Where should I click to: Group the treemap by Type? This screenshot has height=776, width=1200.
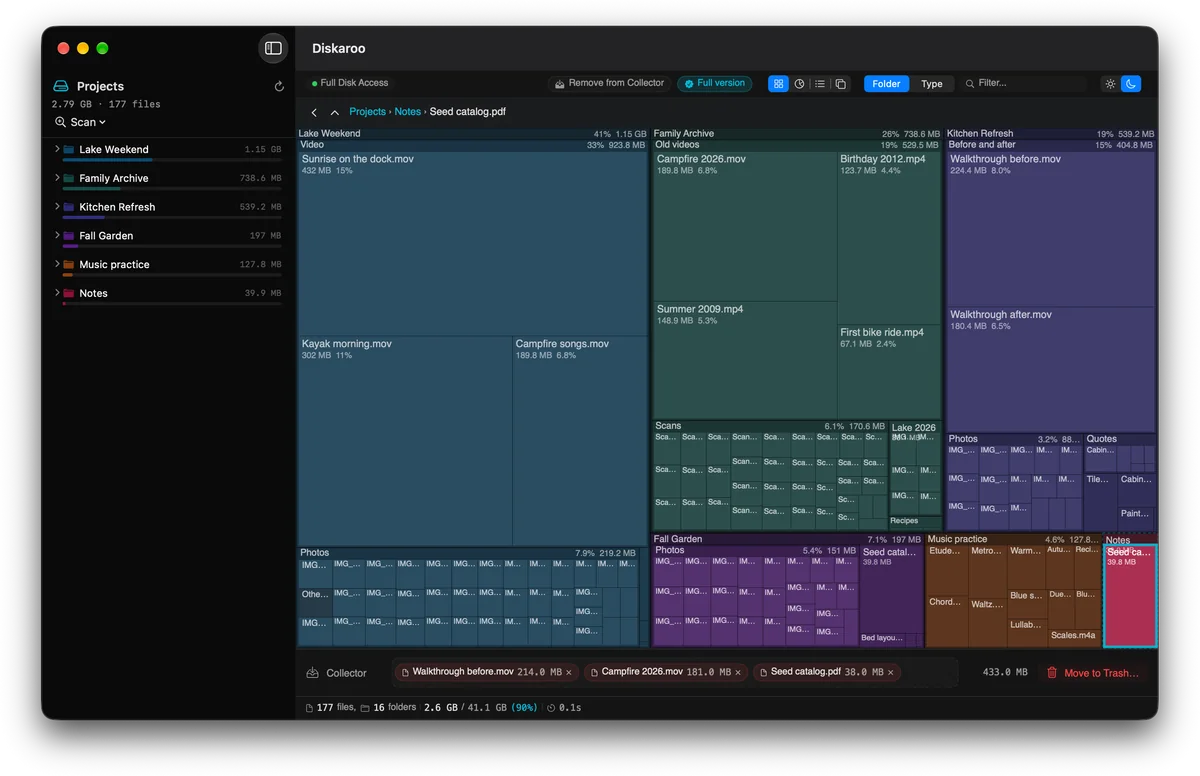(931, 84)
